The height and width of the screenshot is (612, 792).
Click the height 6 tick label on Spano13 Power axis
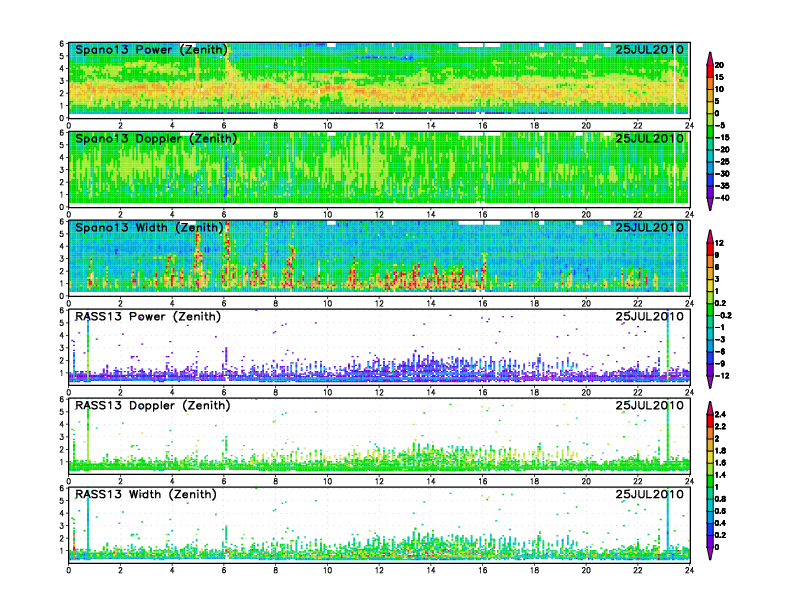click(x=62, y=43)
